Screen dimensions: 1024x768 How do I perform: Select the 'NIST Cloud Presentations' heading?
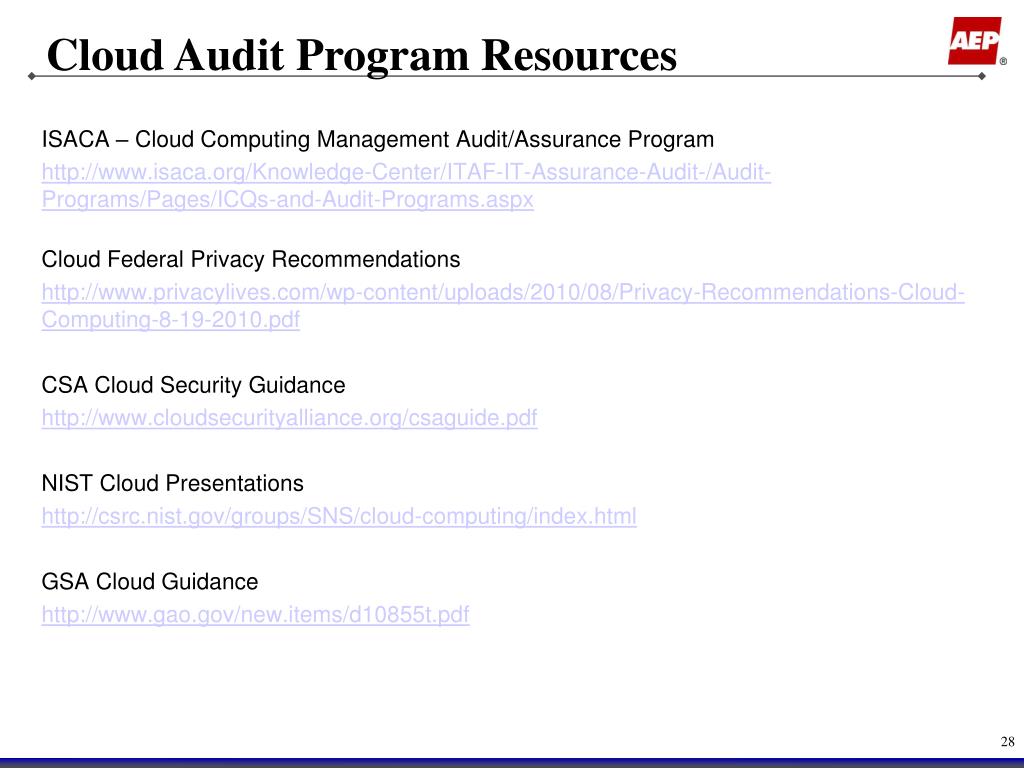[x=172, y=483]
